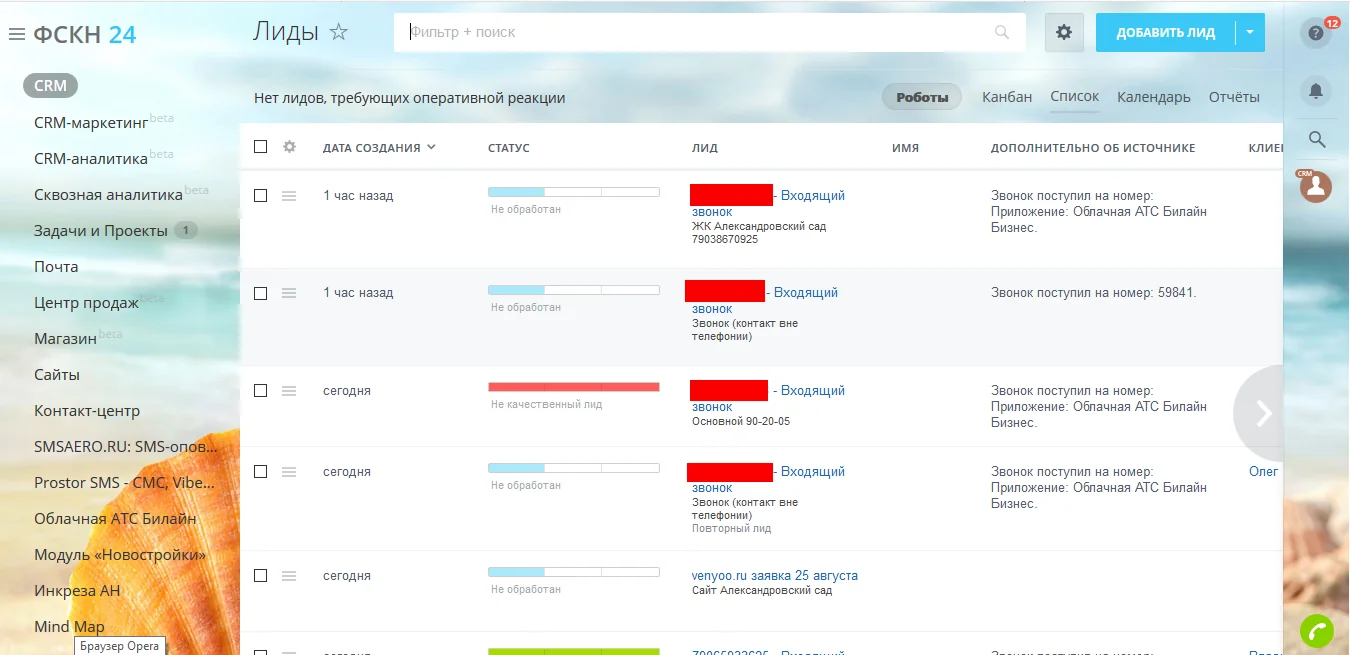The width and height of the screenshot is (1350, 655).
Task: Open the gear settings button beside Добавить лид
Action: click(1064, 32)
